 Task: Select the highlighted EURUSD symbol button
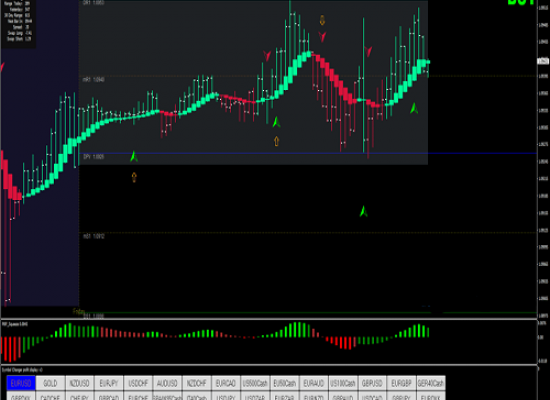pyautogui.click(x=21, y=383)
